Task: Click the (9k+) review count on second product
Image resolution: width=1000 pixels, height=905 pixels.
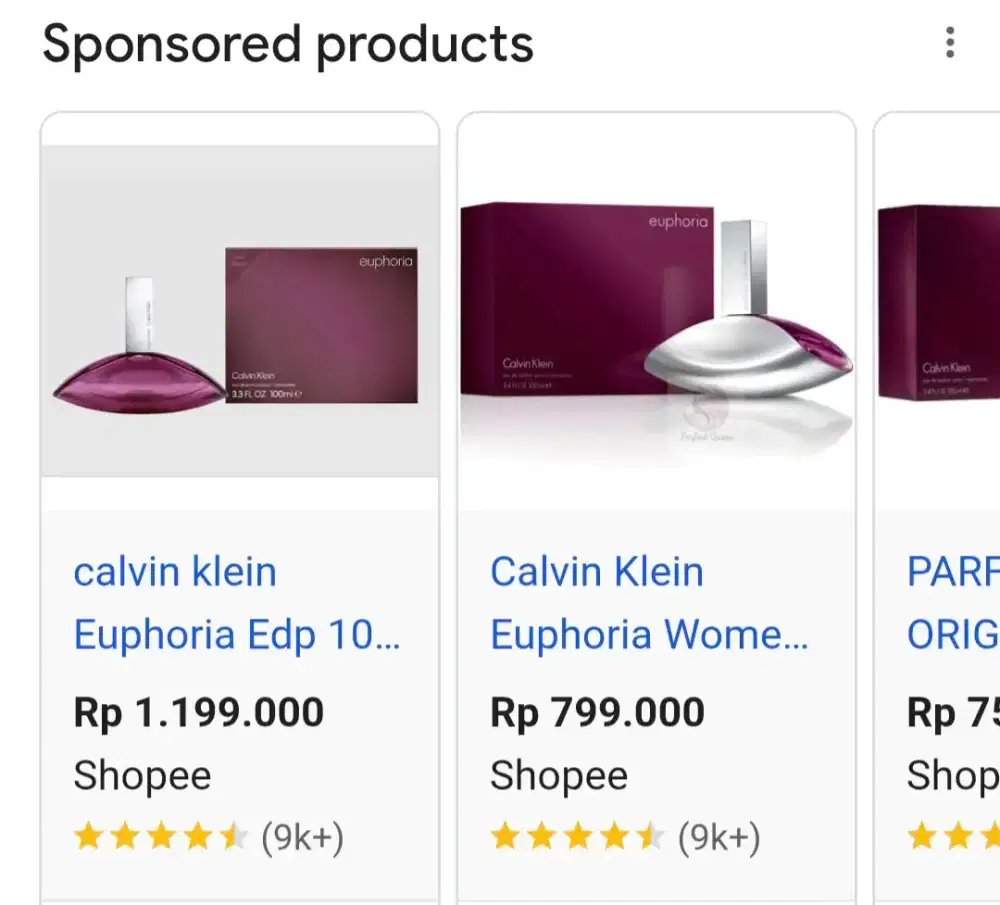Action: click(x=724, y=837)
